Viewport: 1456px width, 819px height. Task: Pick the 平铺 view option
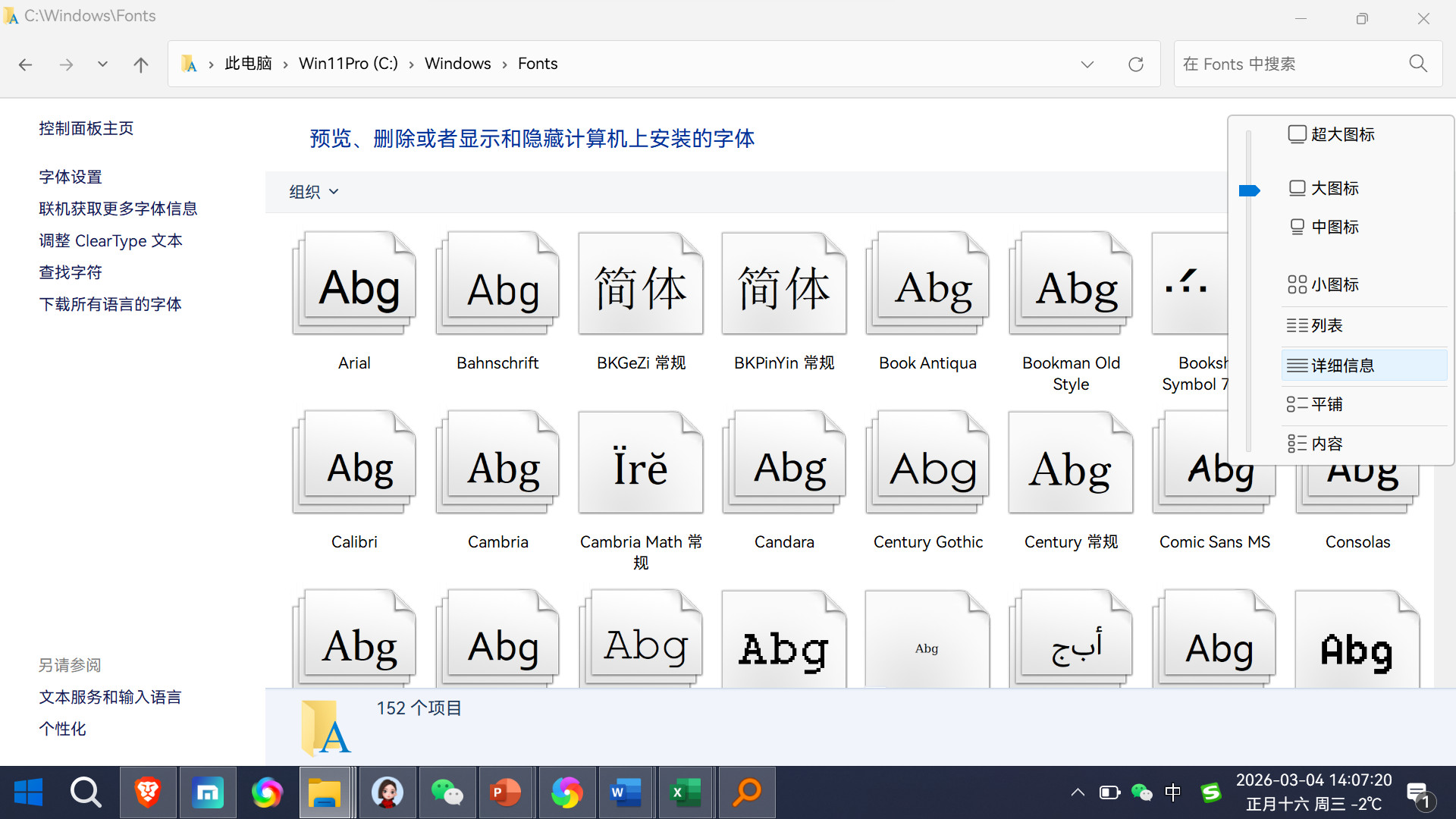(1327, 404)
